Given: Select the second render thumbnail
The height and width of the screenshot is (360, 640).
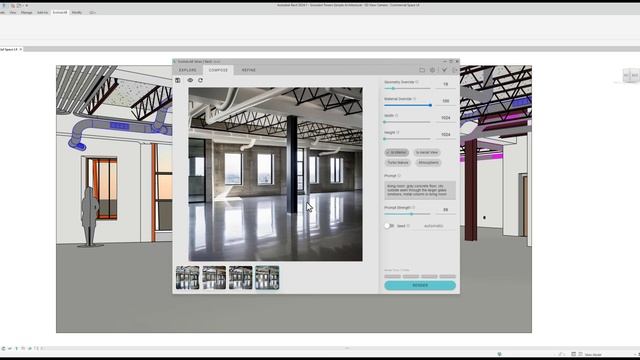Looking at the screenshot, I should coord(214,278).
